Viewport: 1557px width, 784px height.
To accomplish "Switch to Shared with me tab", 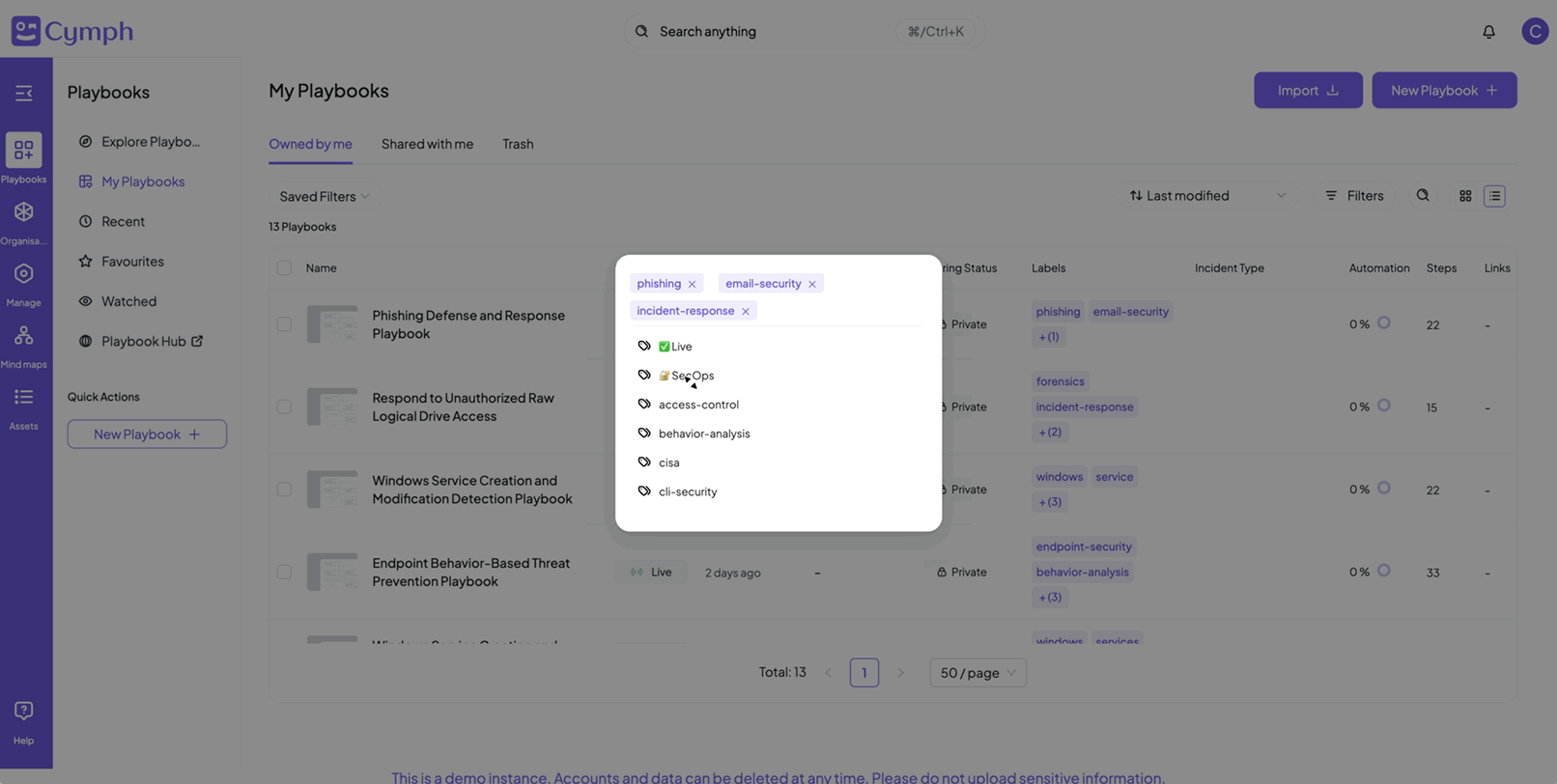I will tap(427, 144).
